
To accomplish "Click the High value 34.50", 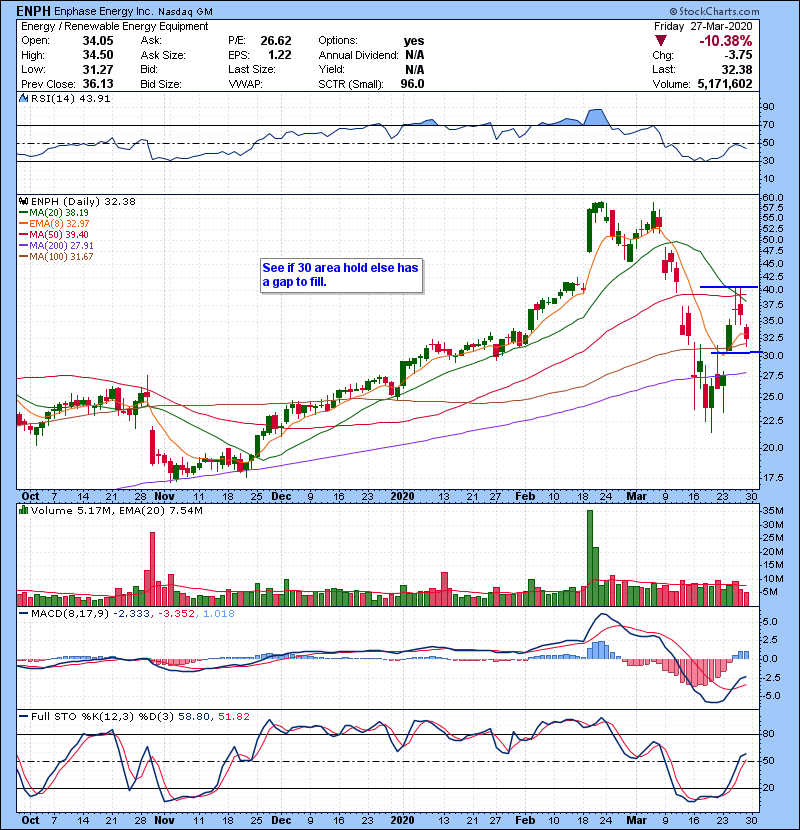I will [97, 55].
